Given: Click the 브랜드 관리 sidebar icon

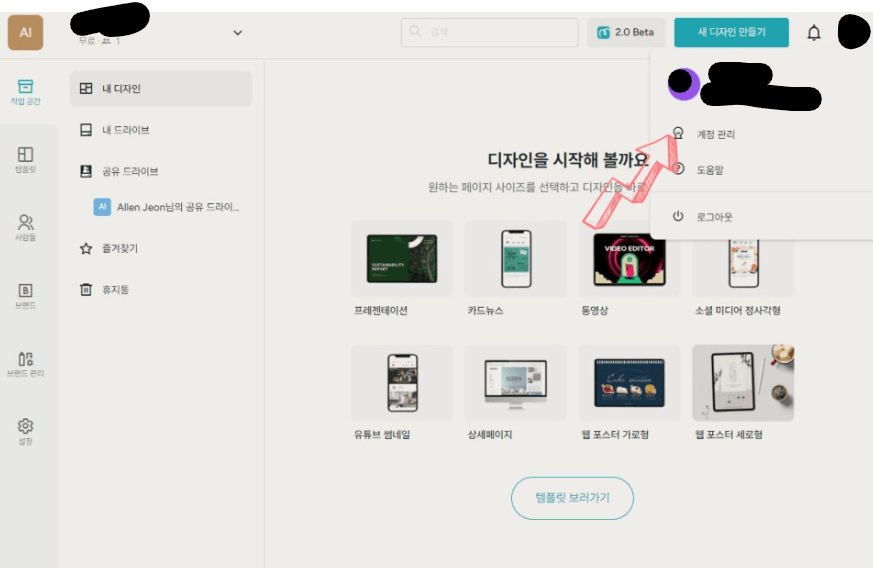Looking at the screenshot, I should click(26, 362).
